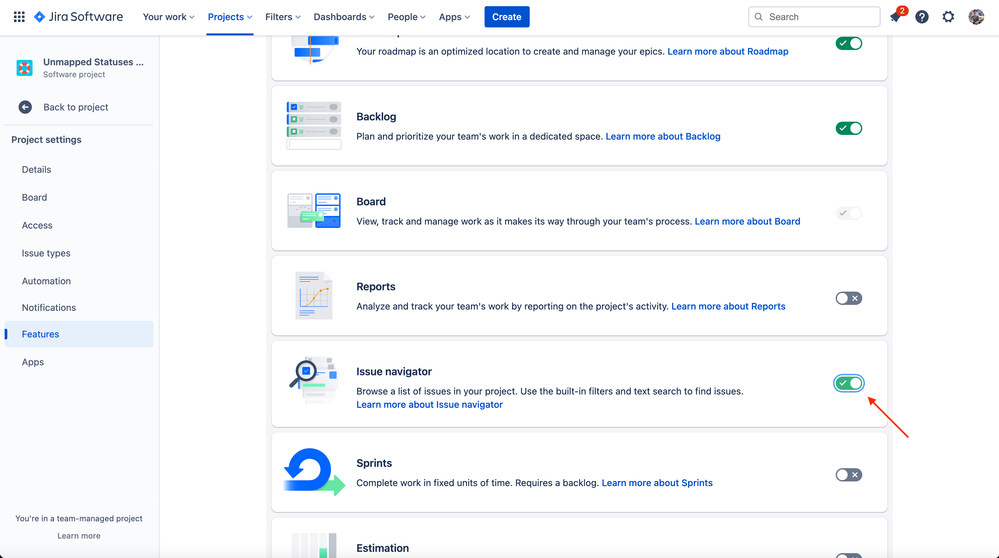
Task: Open Learn more about Board link
Action: point(747,222)
